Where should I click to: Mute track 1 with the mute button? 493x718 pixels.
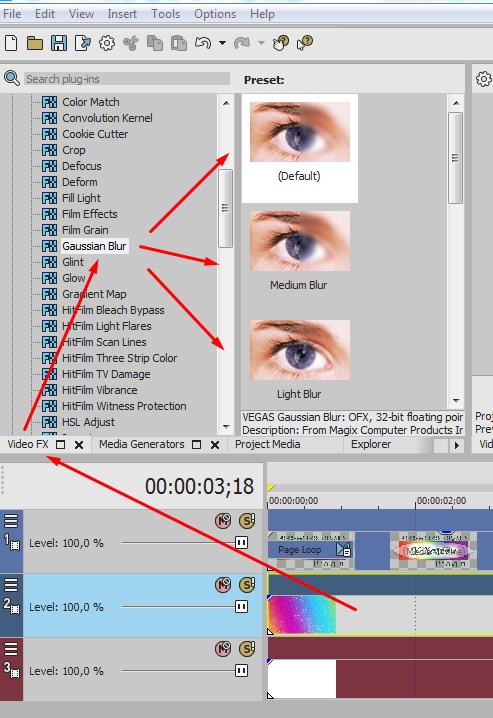(223, 521)
